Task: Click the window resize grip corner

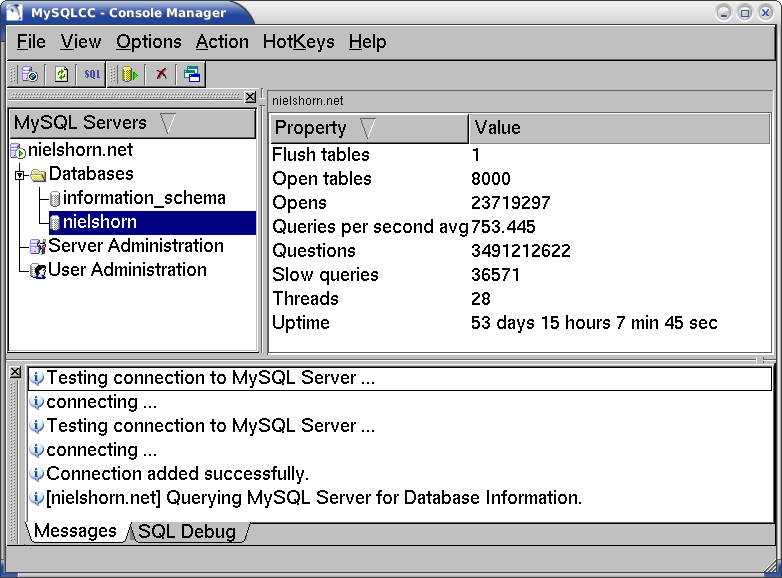Action: pyautogui.click(x=772, y=565)
